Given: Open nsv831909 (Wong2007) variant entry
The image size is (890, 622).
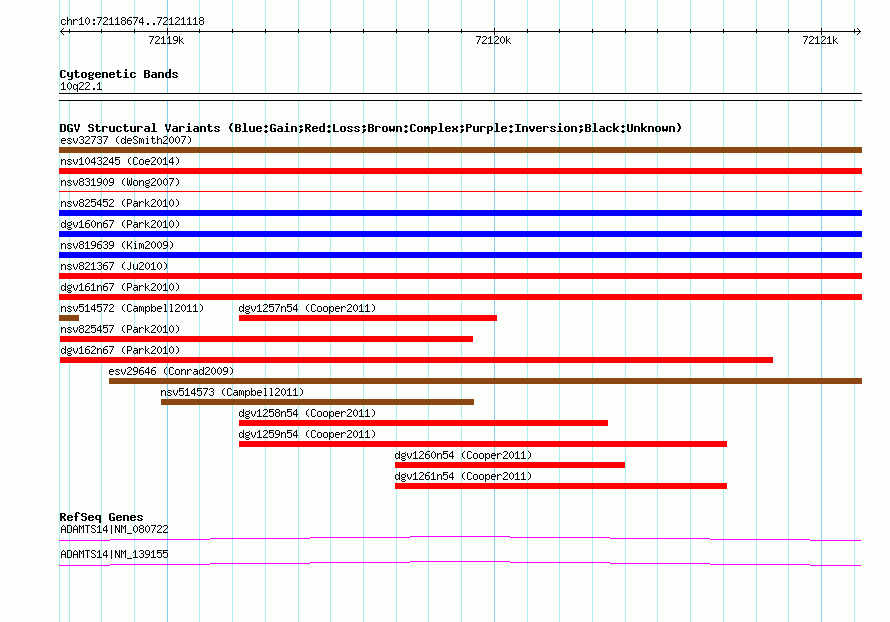Looking at the screenshot, I should click(120, 182).
